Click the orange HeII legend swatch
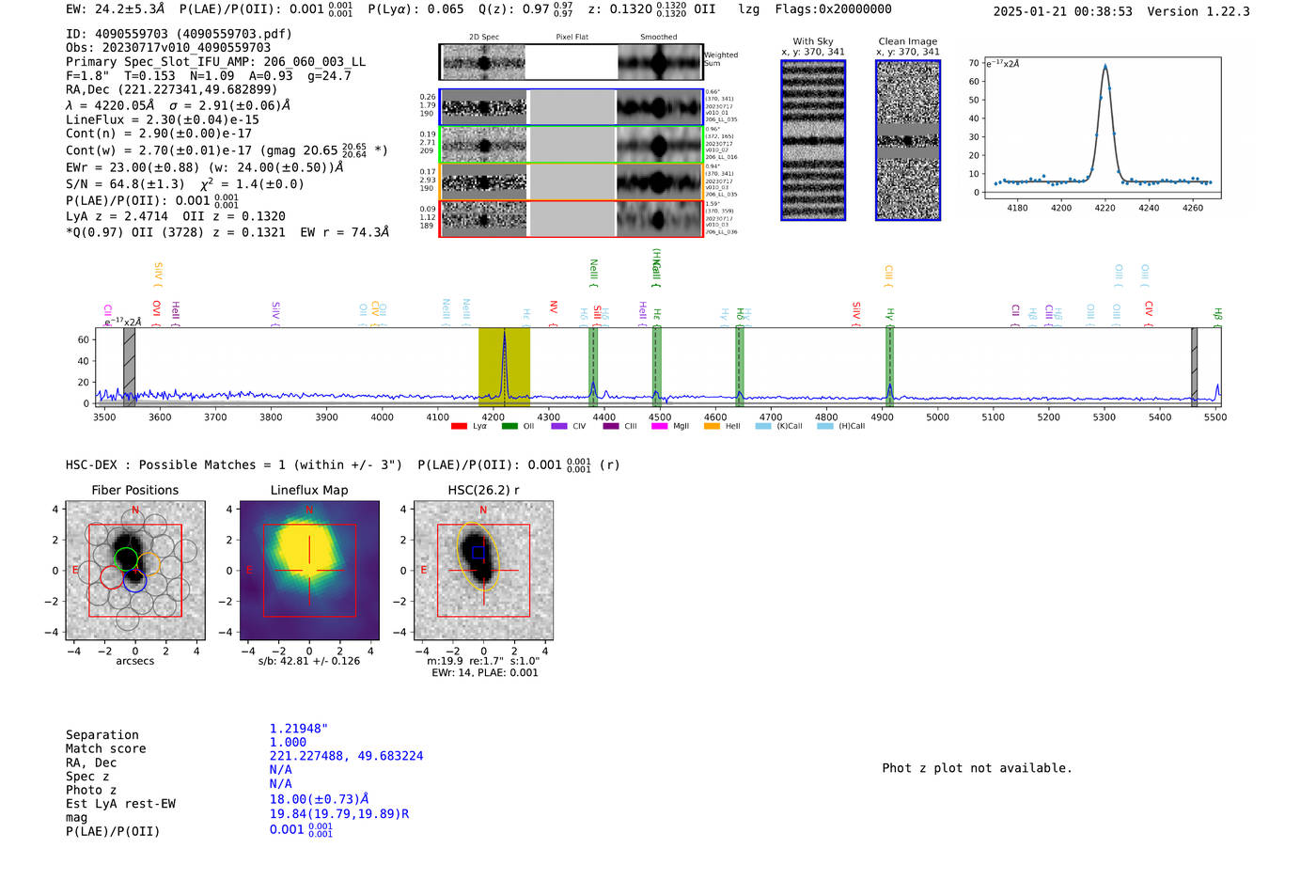This screenshot has height=896, width=1316. (x=712, y=426)
